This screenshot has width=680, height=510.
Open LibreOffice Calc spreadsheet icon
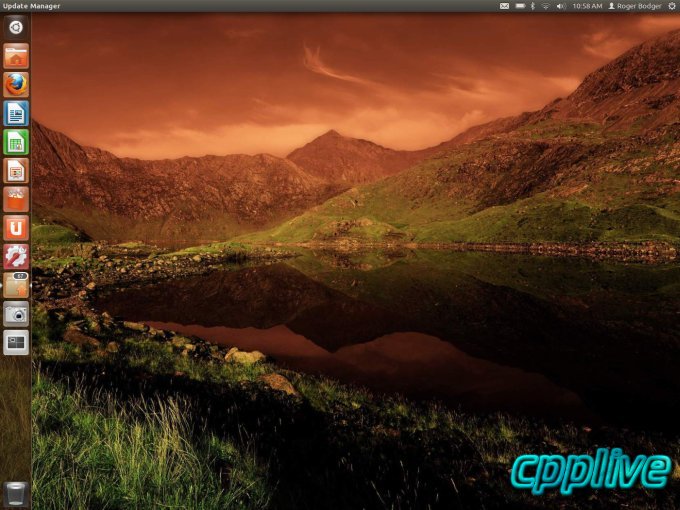click(16, 142)
